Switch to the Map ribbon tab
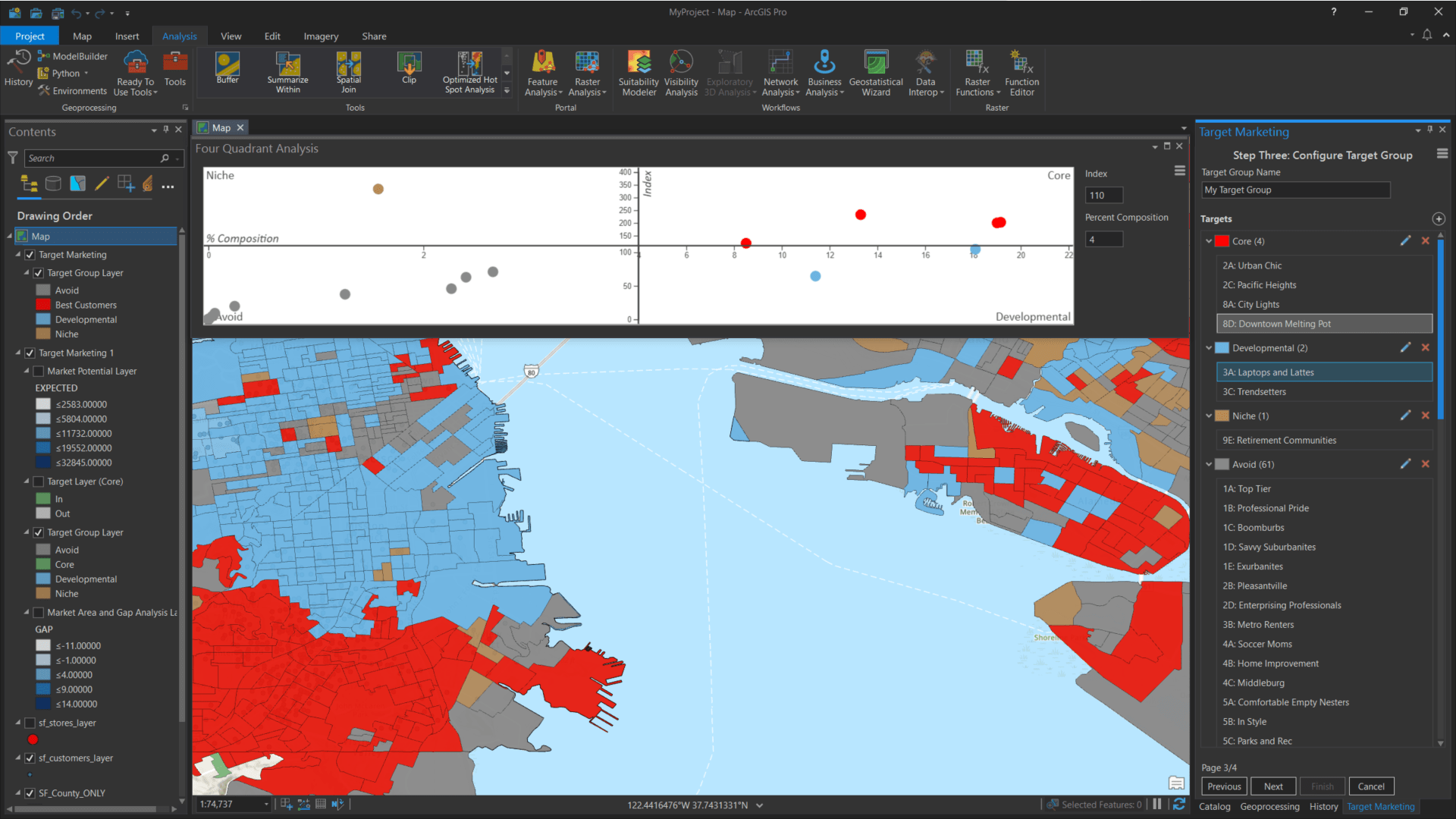This screenshot has width=1456, height=819. click(x=82, y=36)
